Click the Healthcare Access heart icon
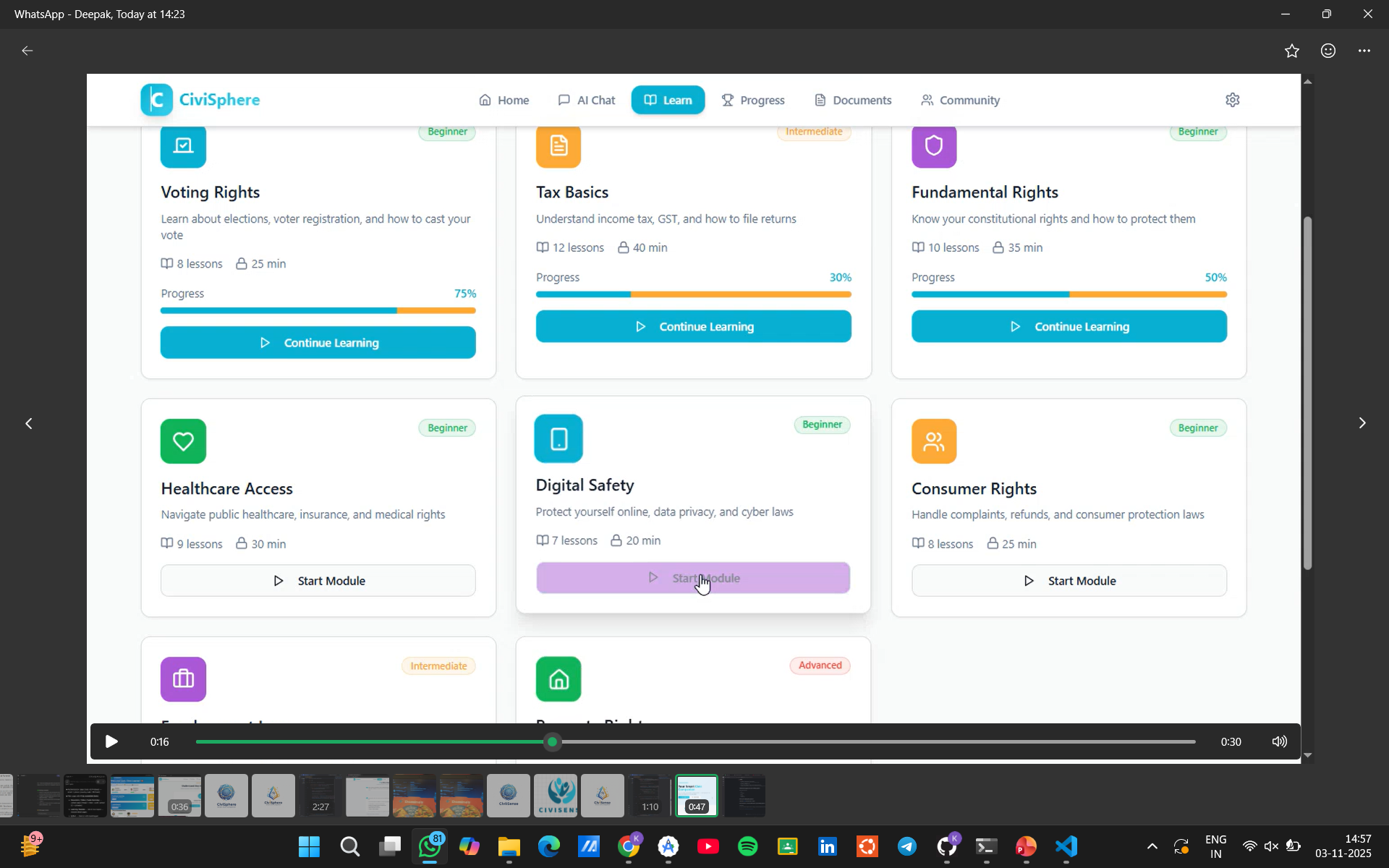This screenshot has width=1389, height=868. 183,441
